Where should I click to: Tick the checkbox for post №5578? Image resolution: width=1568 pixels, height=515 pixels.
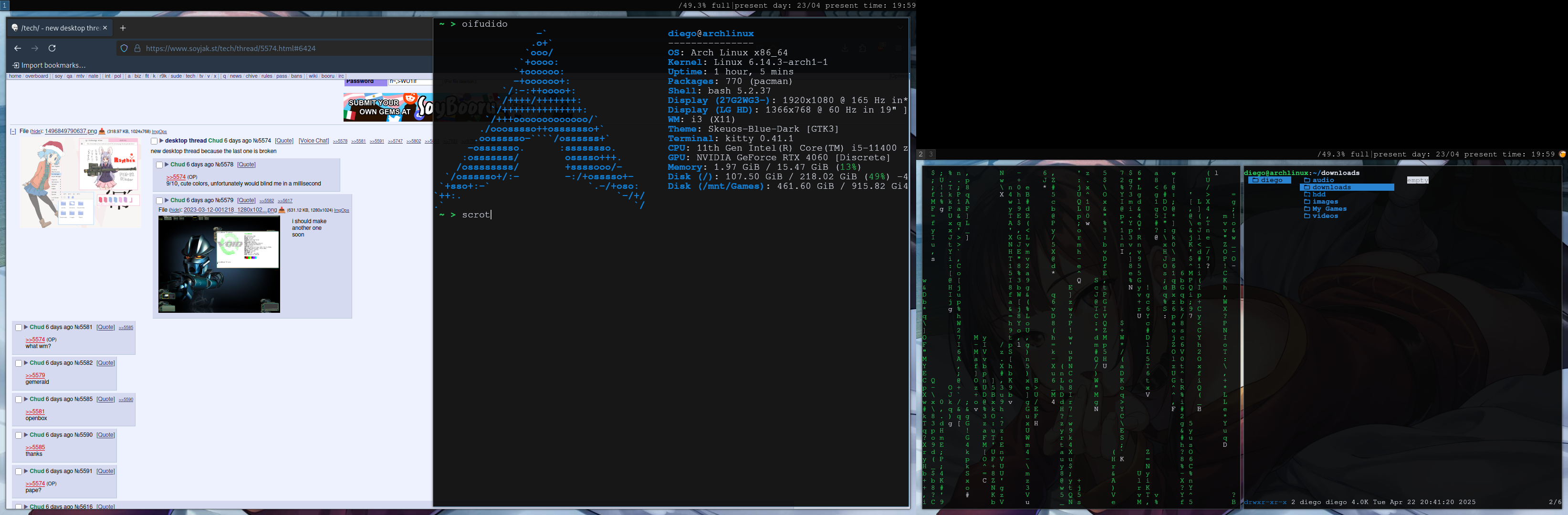pyautogui.click(x=159, y=165)
